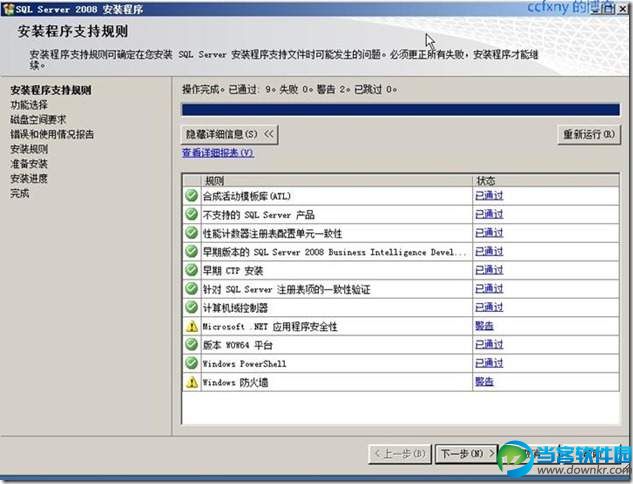The width and height of the screenshot is (633, 484).
Task: Click the completed blue progress bar
Action: pos(400,110)
